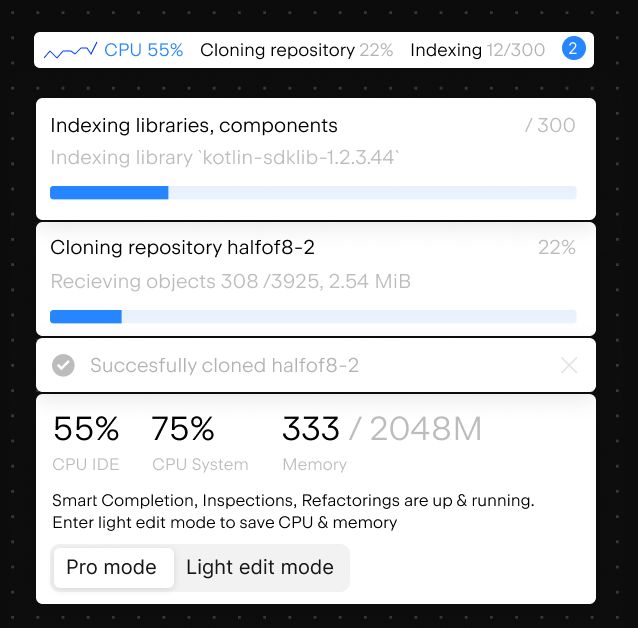638x628 pixels.
Task: Click Indexing 12/300 status item
Action: (x=478, y=50)
